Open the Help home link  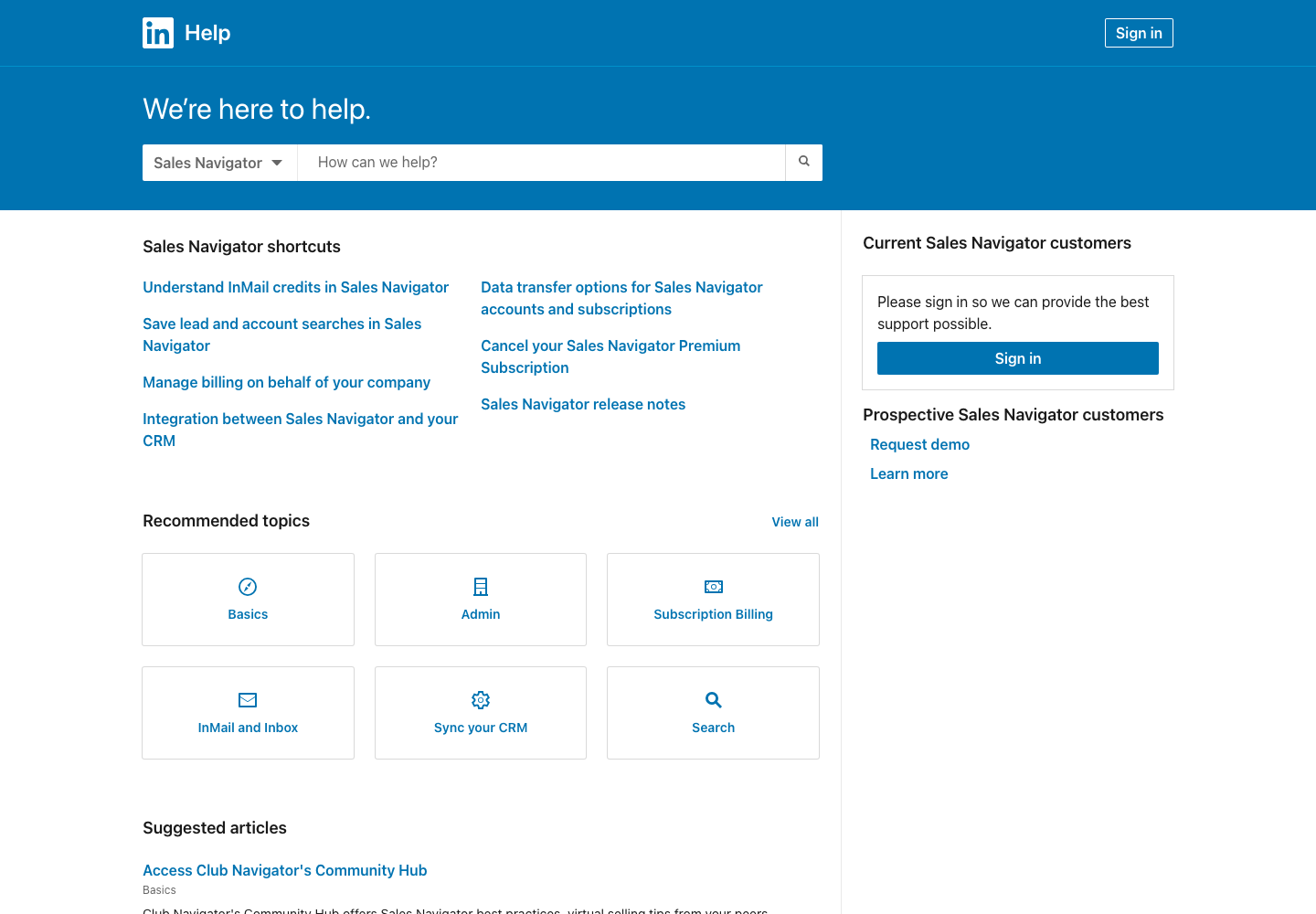(207, 33)
